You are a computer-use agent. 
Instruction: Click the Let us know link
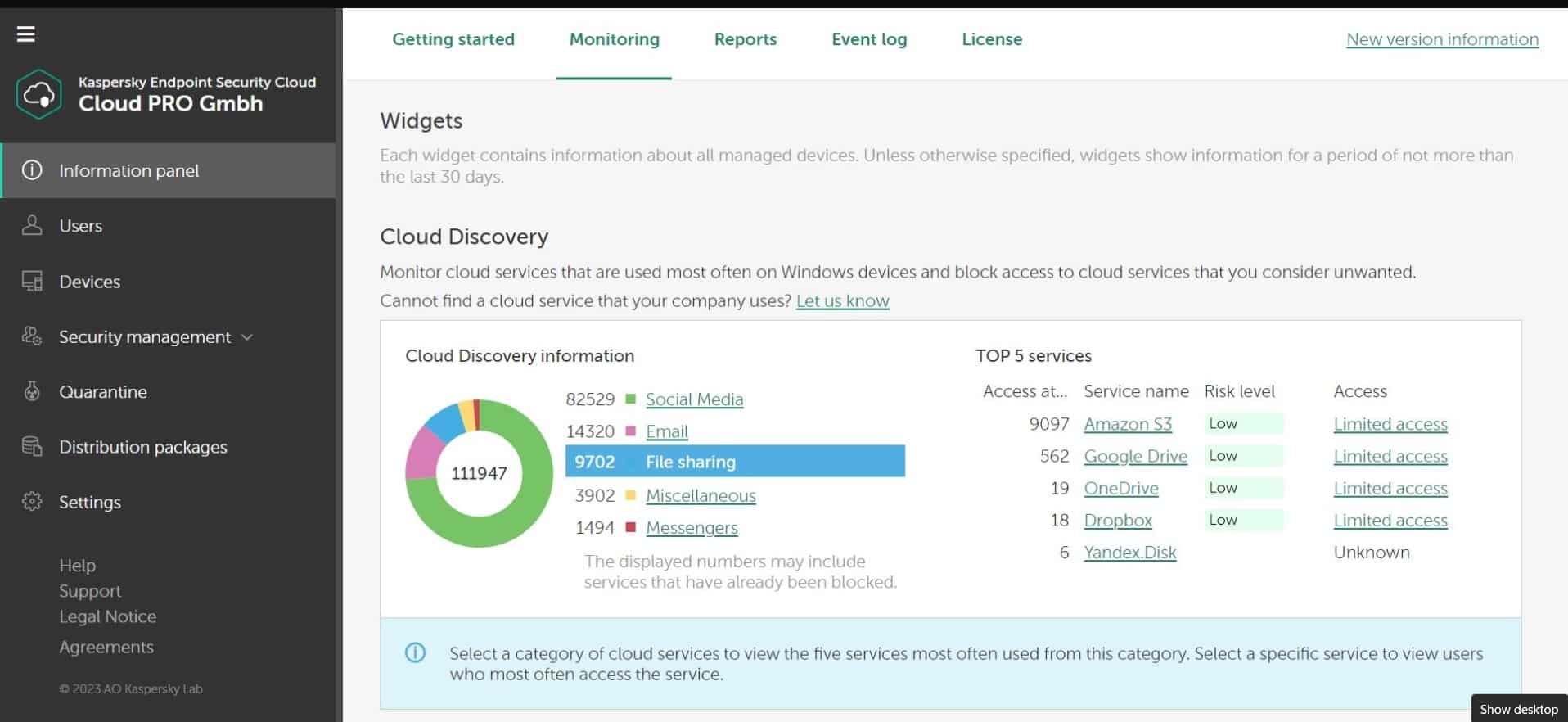tap(842, 300)
